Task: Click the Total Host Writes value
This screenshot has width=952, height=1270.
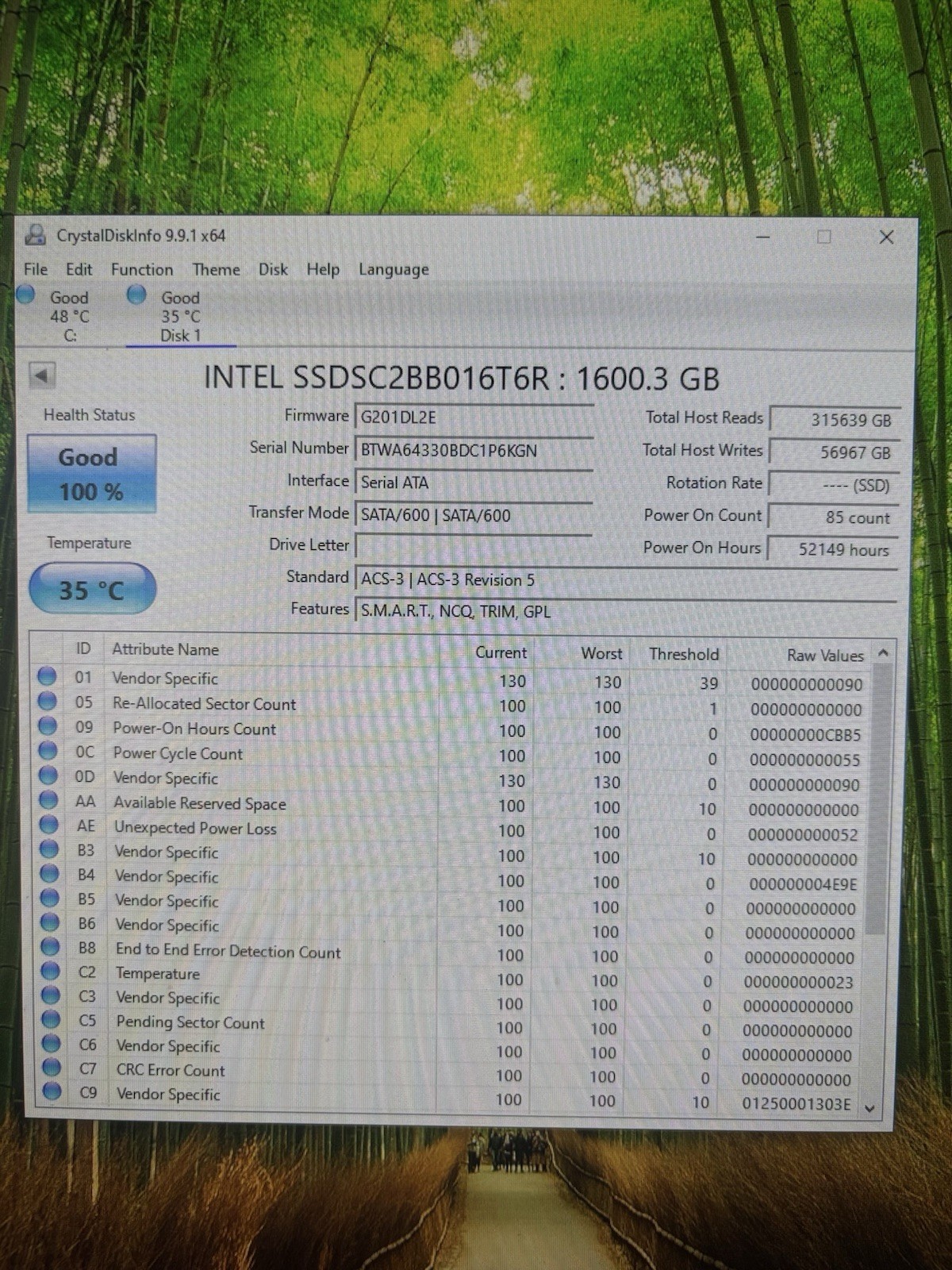Action: pos(834,452)
